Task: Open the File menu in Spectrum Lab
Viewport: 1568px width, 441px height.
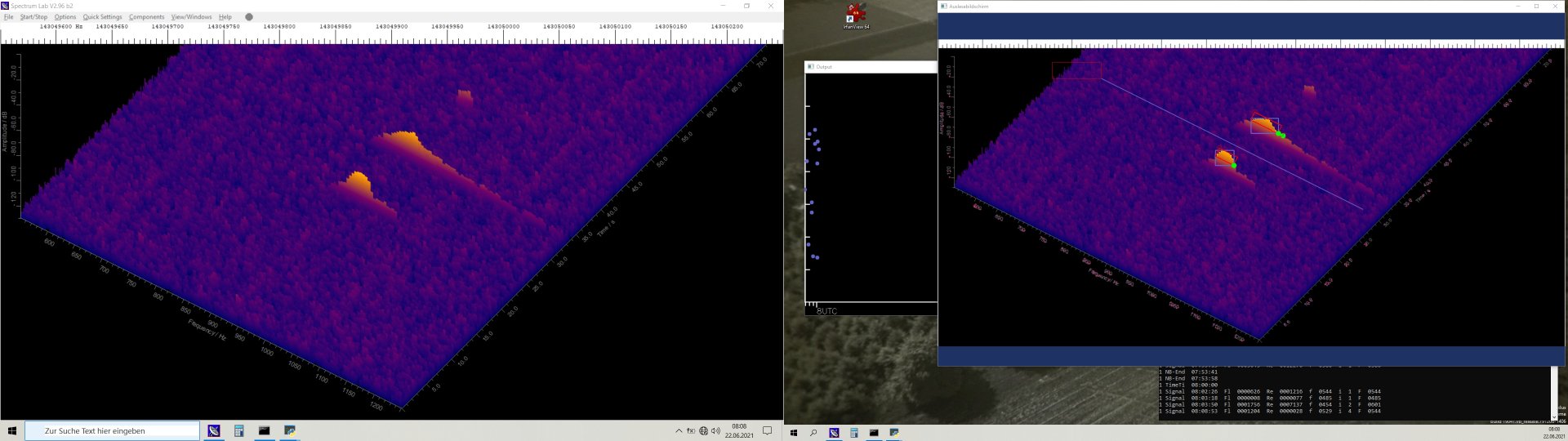Action: point(9,16)
